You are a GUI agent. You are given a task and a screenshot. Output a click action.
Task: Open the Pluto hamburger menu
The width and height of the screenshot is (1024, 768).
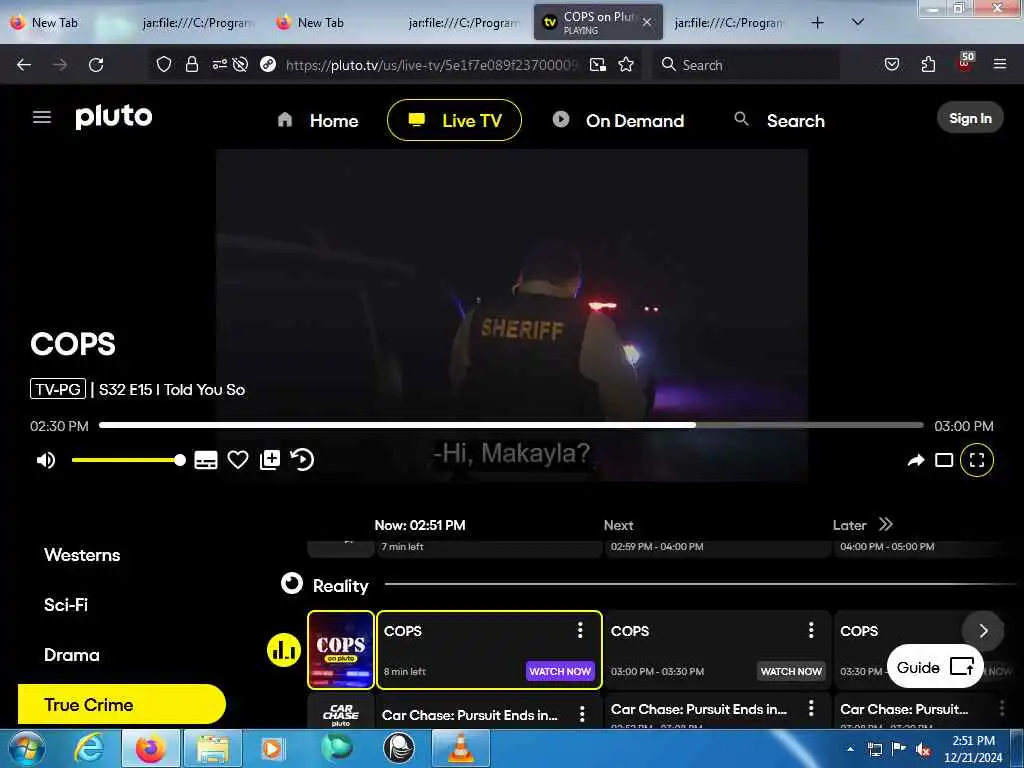tap(42, 117)
